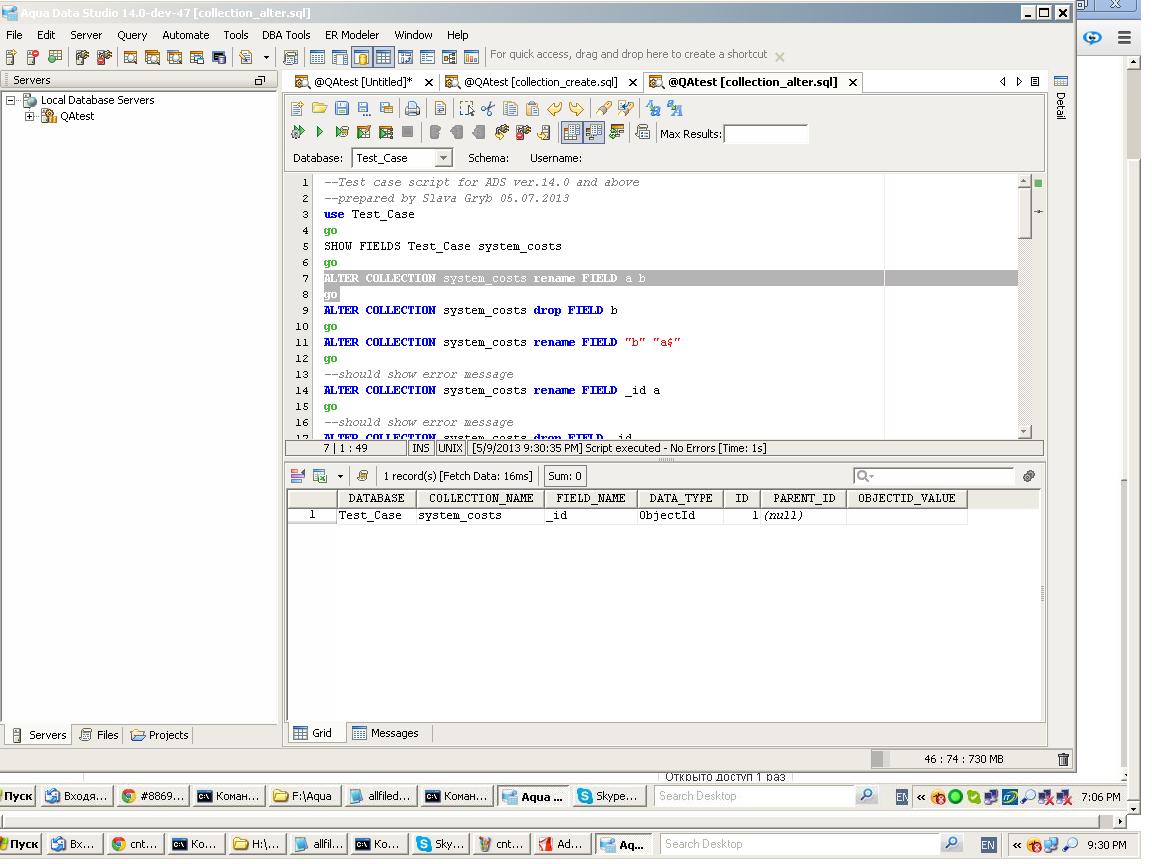Click the brush format icon in editor toolbar
Image resolution: width=1152 pixels, height=864 pixels.
click(603, 109)
